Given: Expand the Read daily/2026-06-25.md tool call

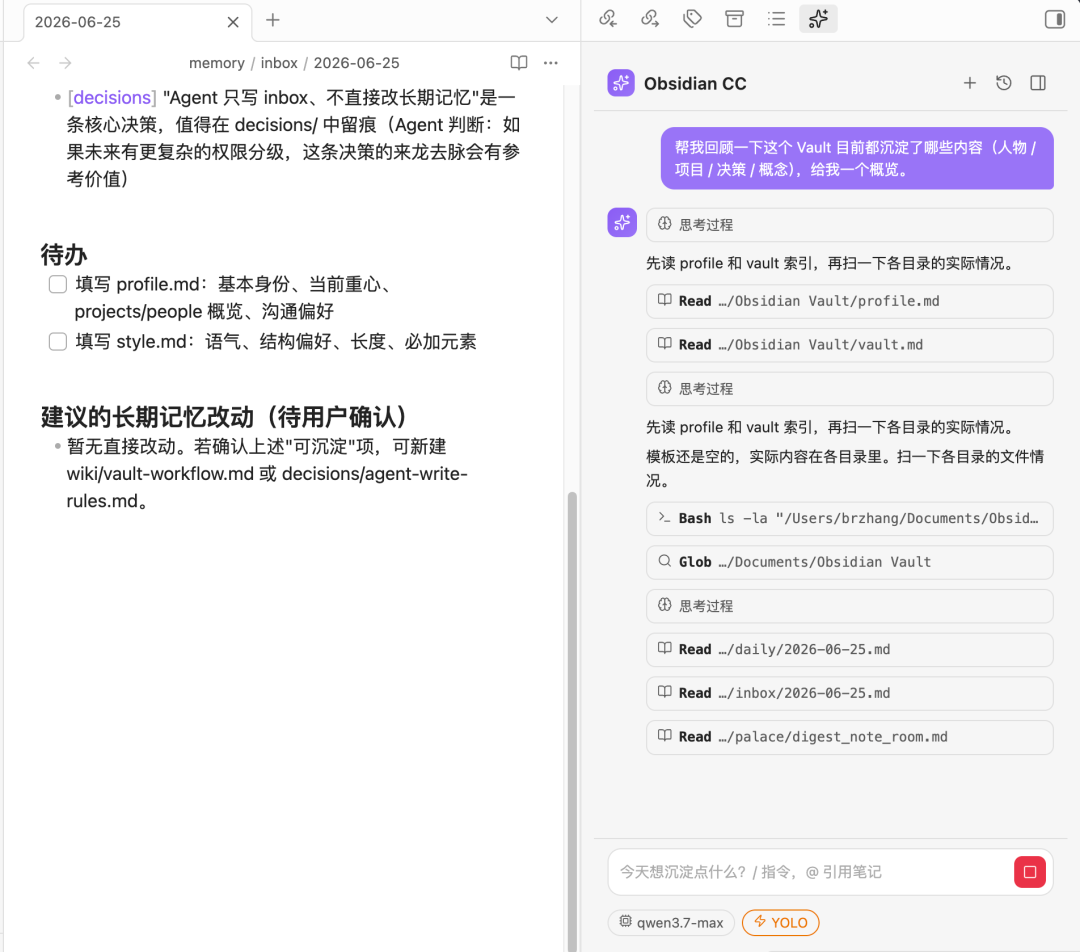Looking at the screenshot, I should [x=849, y=650].
